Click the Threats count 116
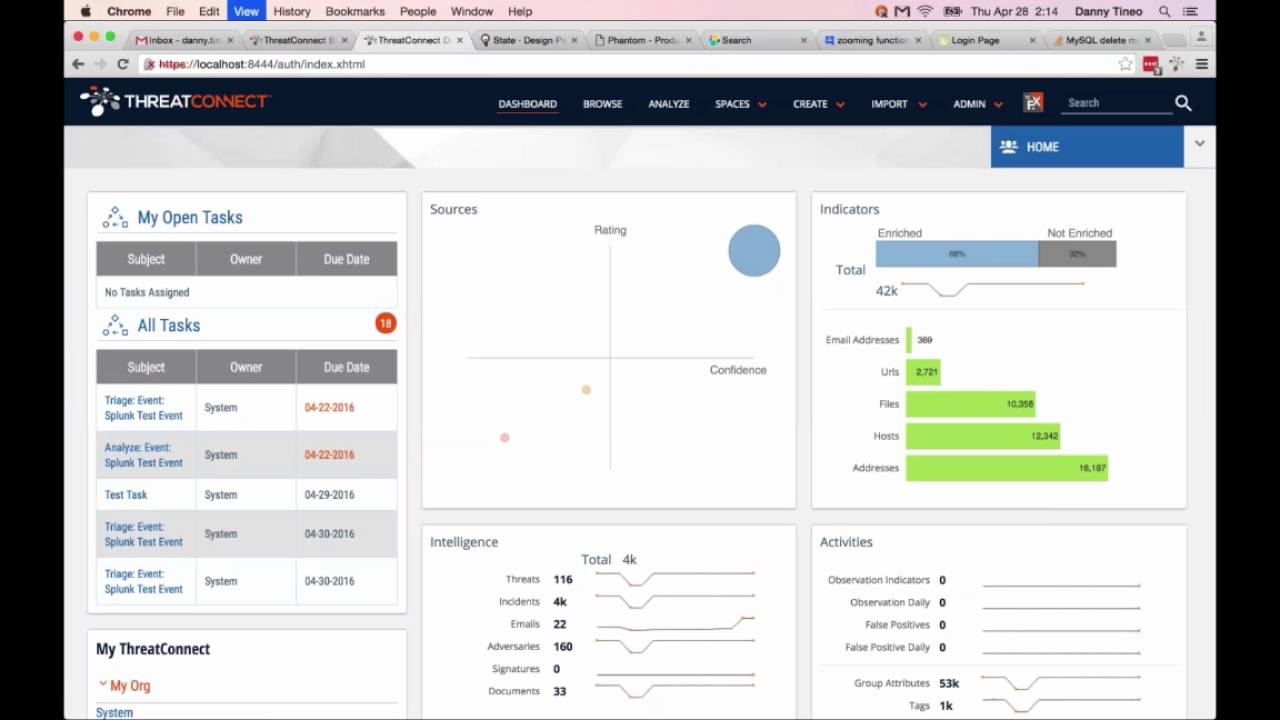 (563, 579)
